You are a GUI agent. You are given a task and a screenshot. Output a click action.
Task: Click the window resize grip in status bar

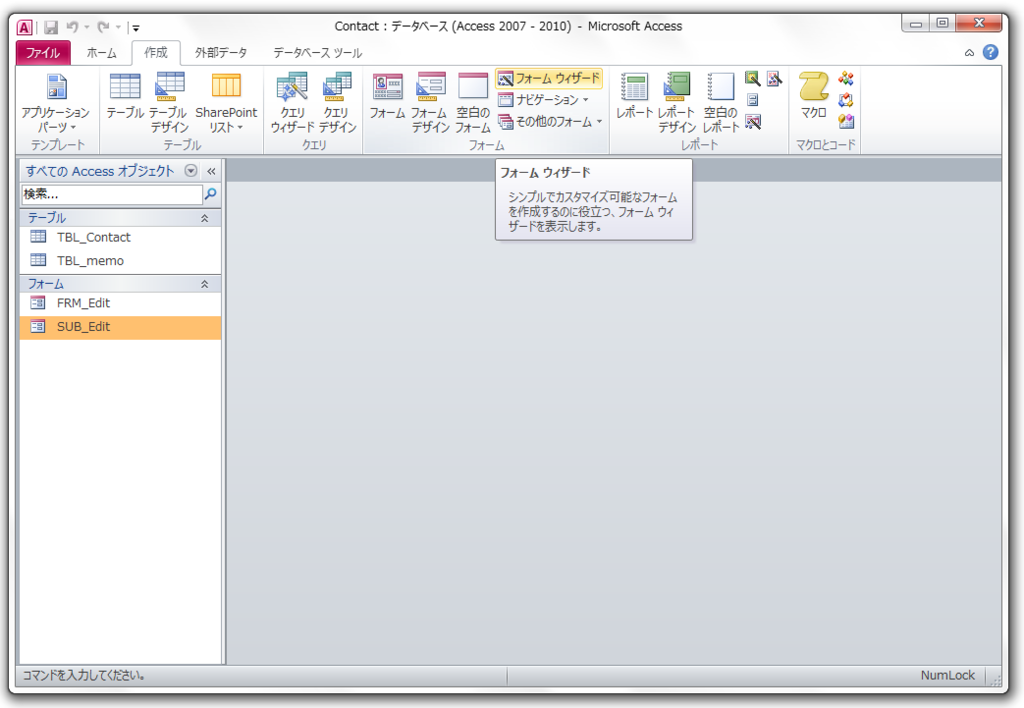[995, 679]
